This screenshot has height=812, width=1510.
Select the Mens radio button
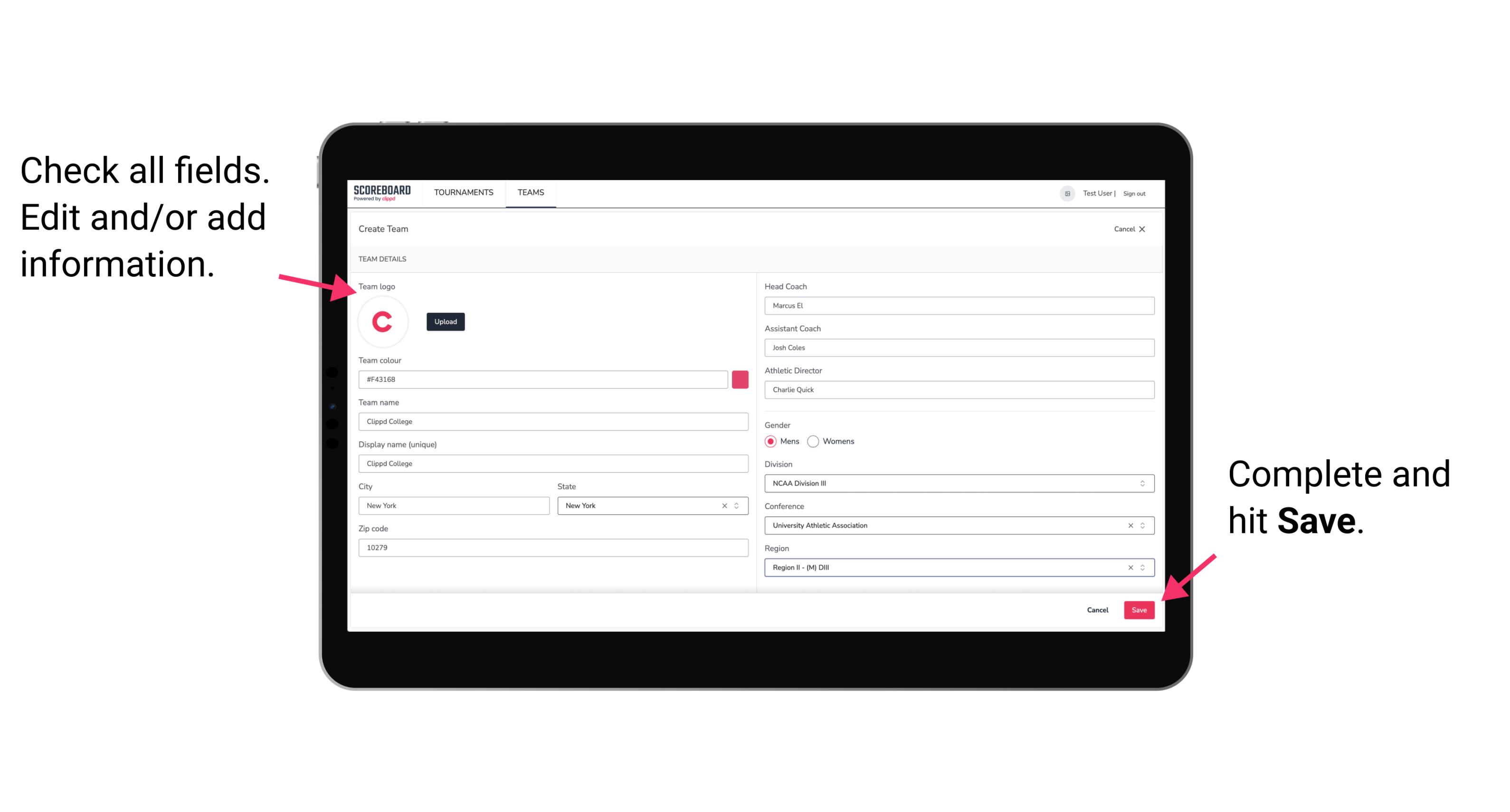770,441
